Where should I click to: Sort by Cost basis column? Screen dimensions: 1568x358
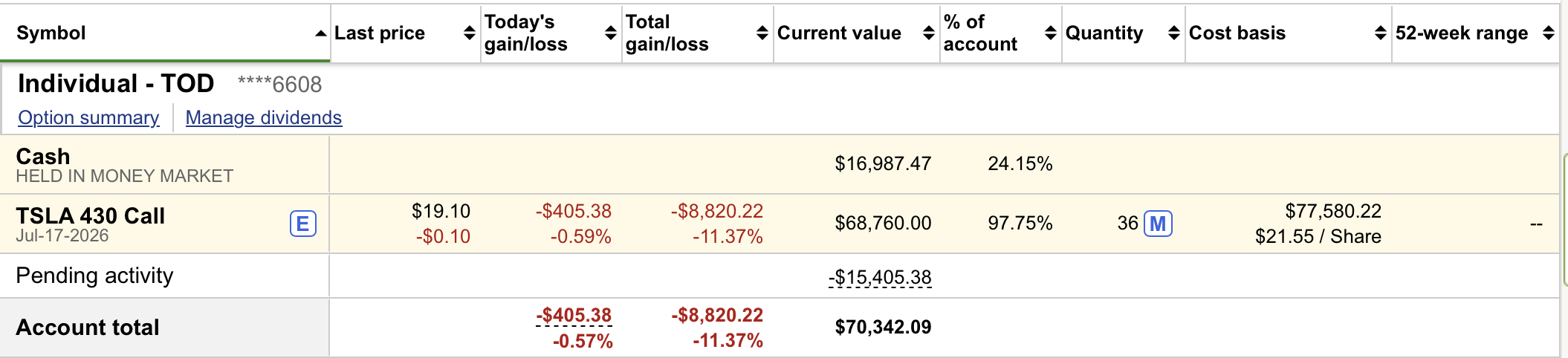pyautogui.click(x=1380, y=33)
